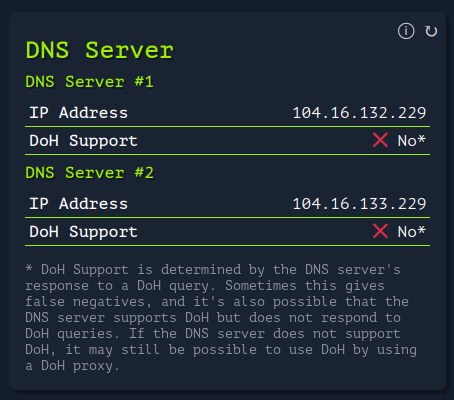Open the info icon in card header
Viewport: 454px width, 400px height.
pyautogui.click(x=406, y=31)
